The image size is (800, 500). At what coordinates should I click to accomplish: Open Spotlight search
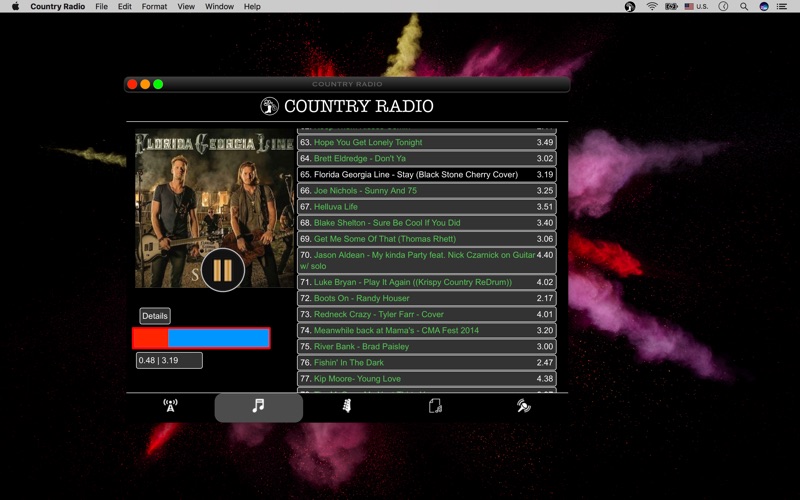(744, 7)
